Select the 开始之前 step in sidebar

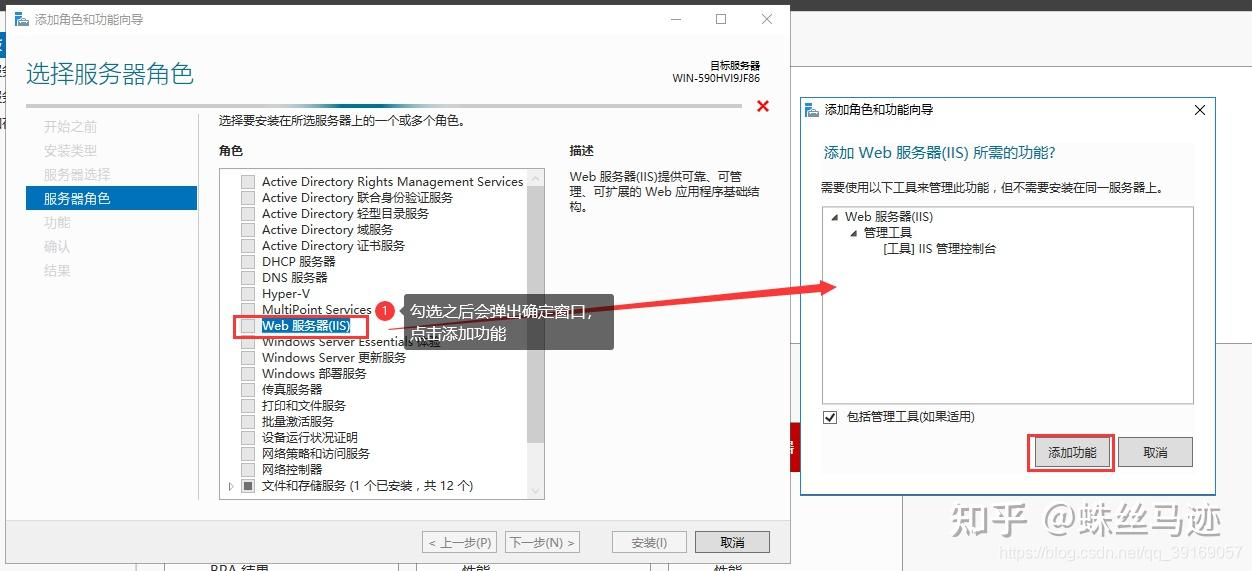tap(70, 127)
